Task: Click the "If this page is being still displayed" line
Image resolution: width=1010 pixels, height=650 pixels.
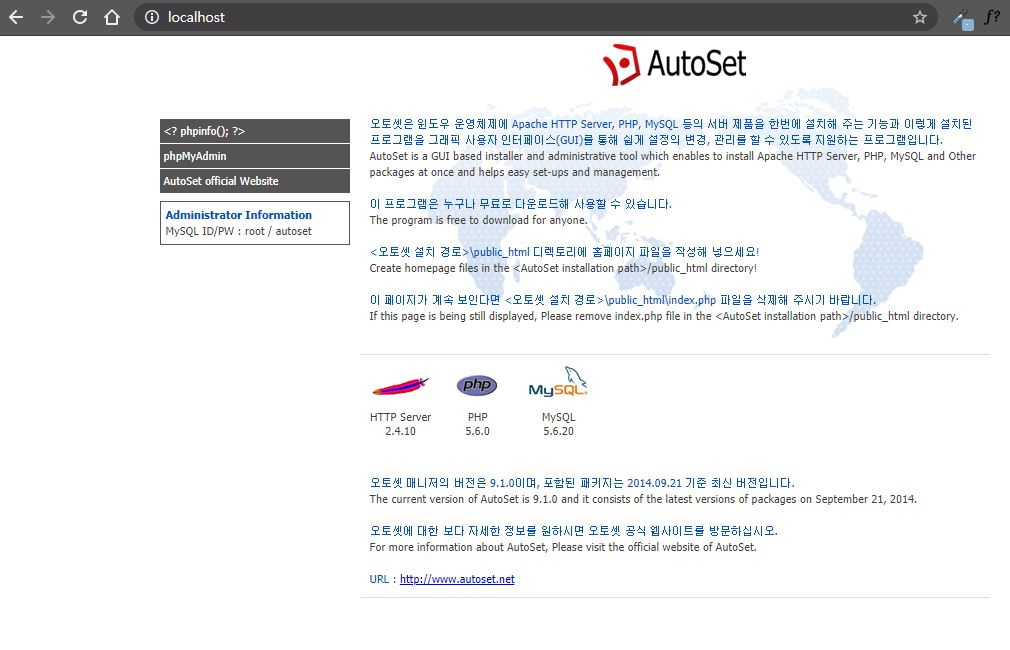Action: tap(664, 316)
